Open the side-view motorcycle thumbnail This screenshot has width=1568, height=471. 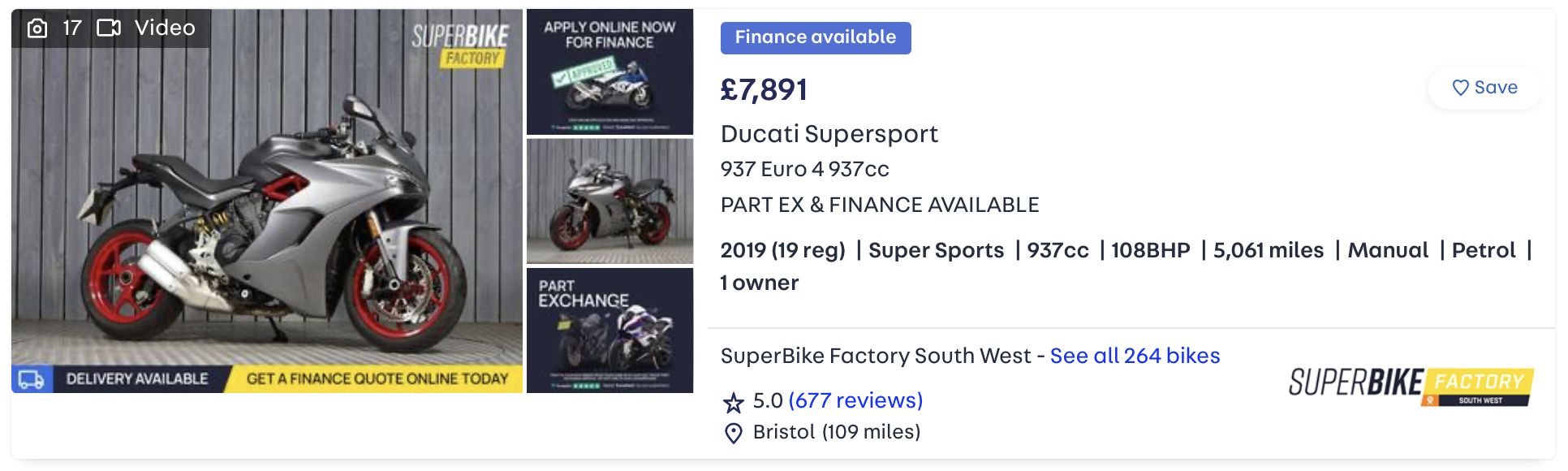[610, 201]
